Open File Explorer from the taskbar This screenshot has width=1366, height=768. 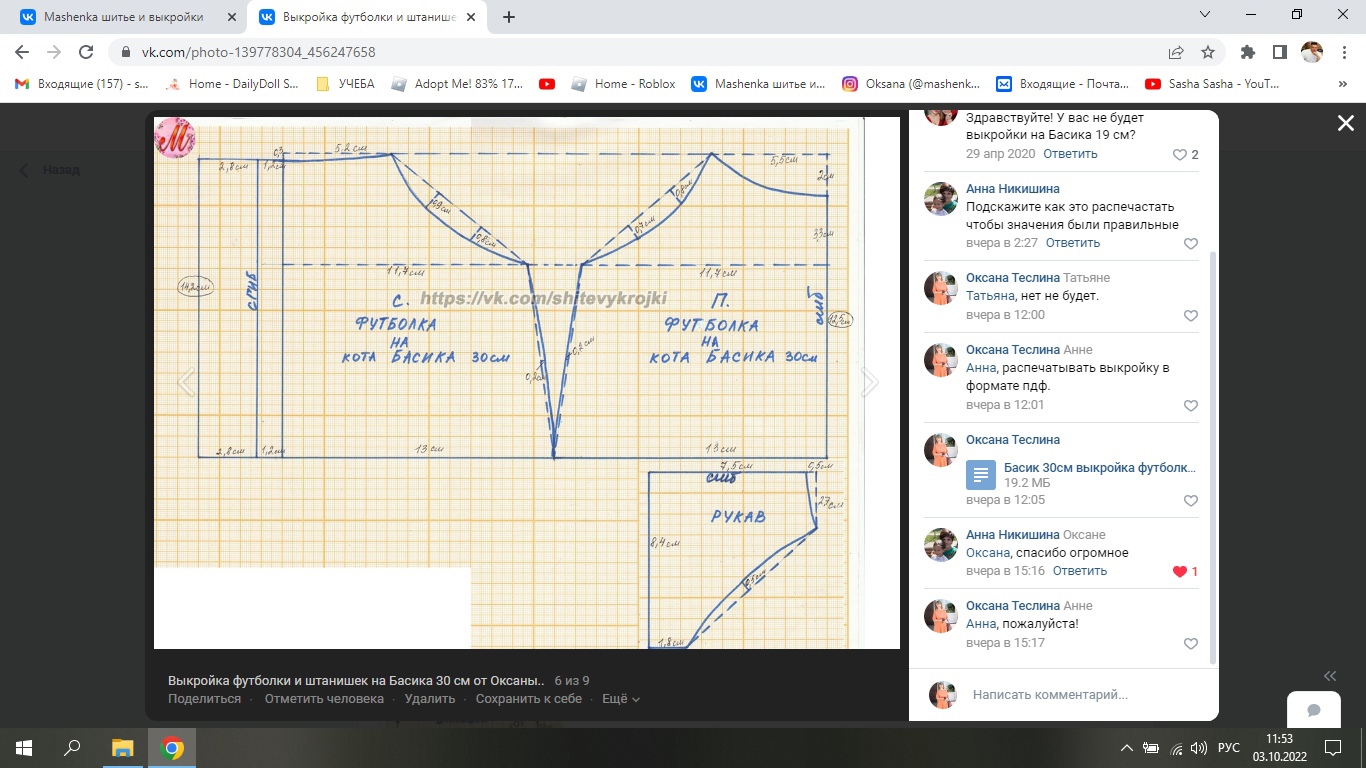tap(122, 747)
